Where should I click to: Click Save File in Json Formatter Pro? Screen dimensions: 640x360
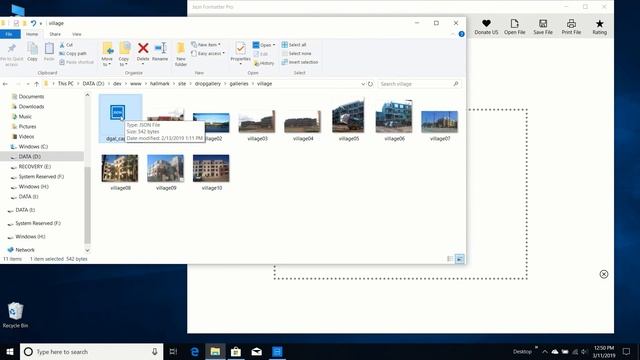pyautogui.click(x=543, y=27)
